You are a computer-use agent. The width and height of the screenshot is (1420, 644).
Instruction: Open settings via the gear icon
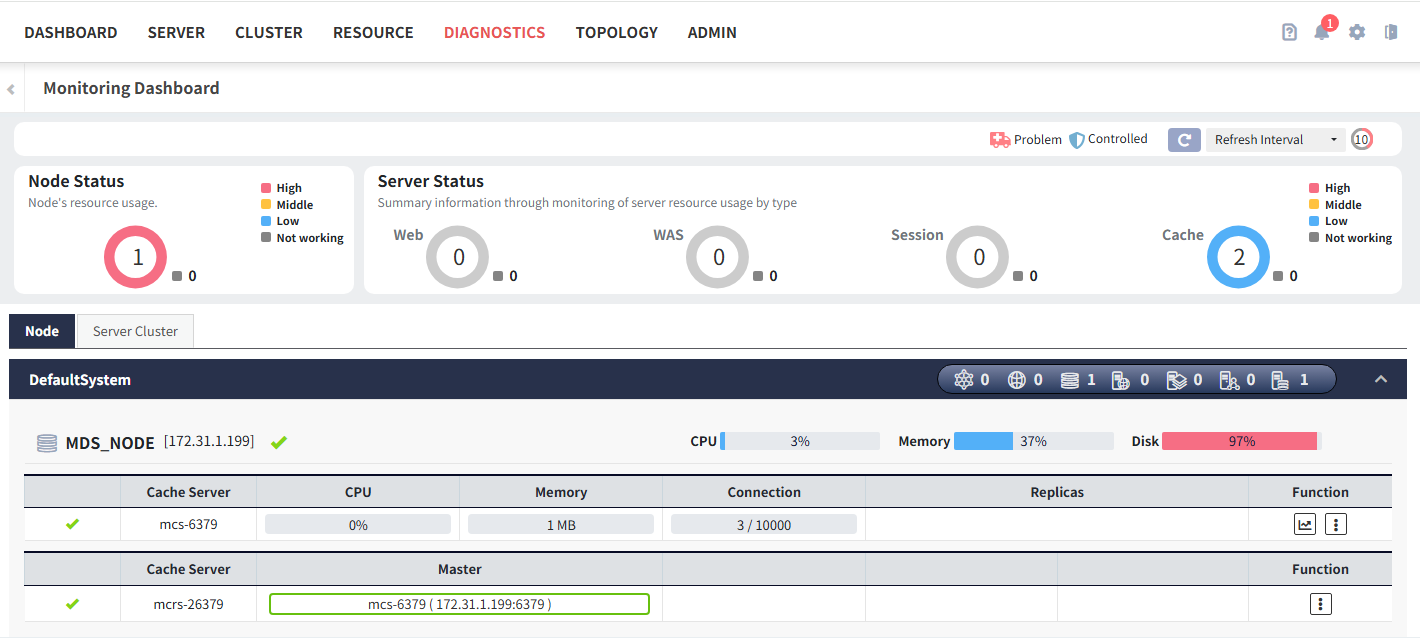(x=1356, y=32)
